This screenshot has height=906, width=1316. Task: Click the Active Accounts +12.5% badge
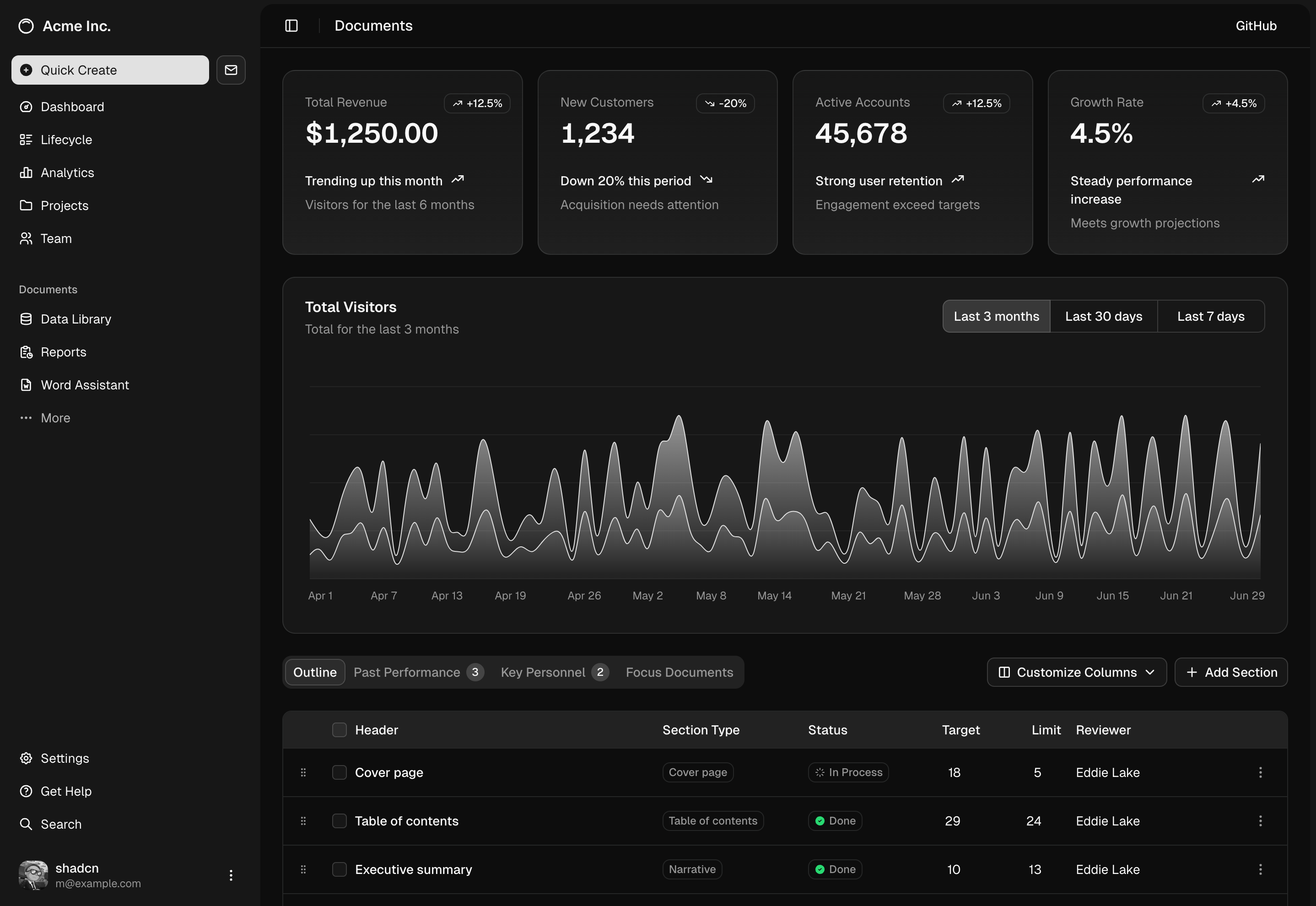click(x=976, y=103)
